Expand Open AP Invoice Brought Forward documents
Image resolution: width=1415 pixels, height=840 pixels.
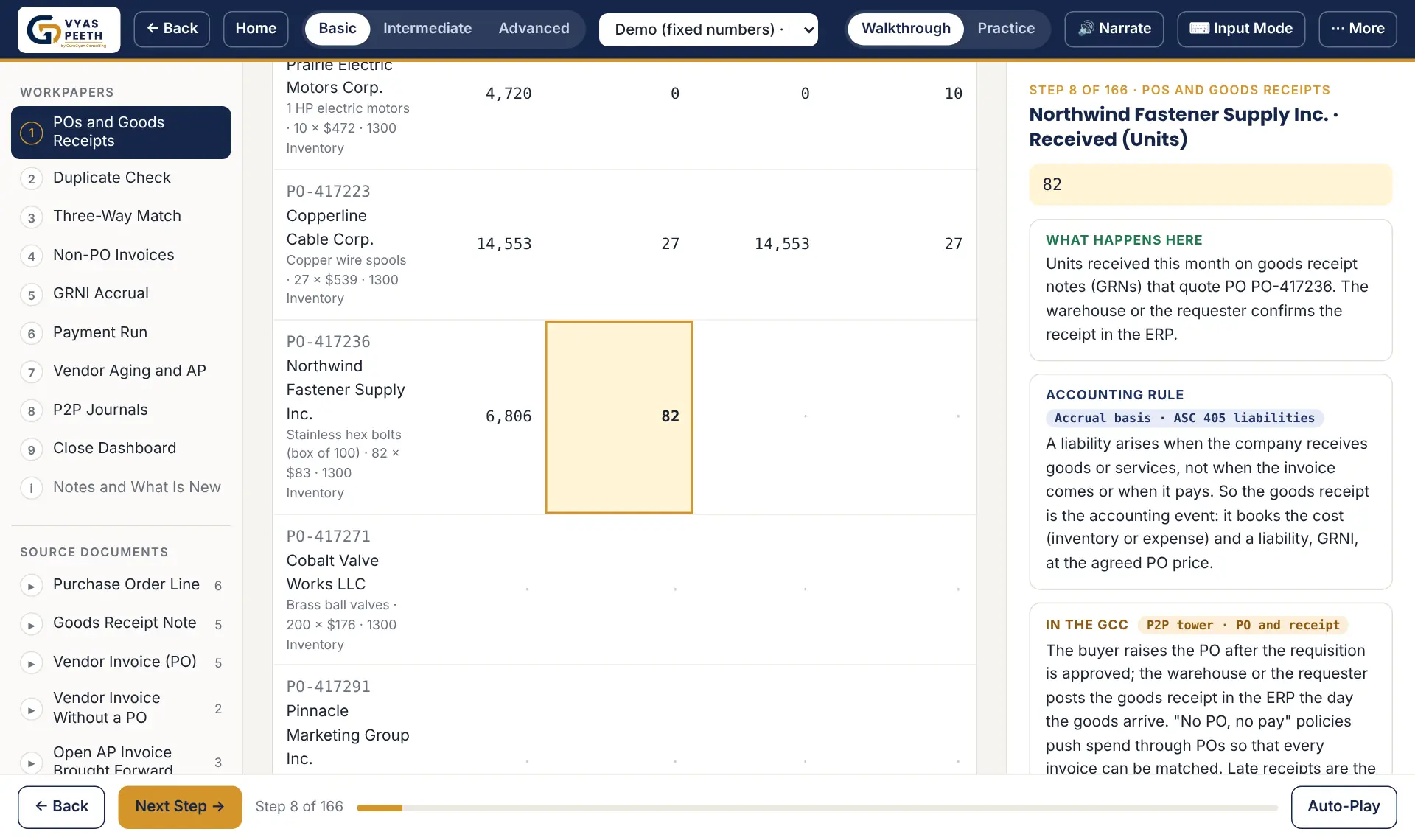(x=31, y=763)
